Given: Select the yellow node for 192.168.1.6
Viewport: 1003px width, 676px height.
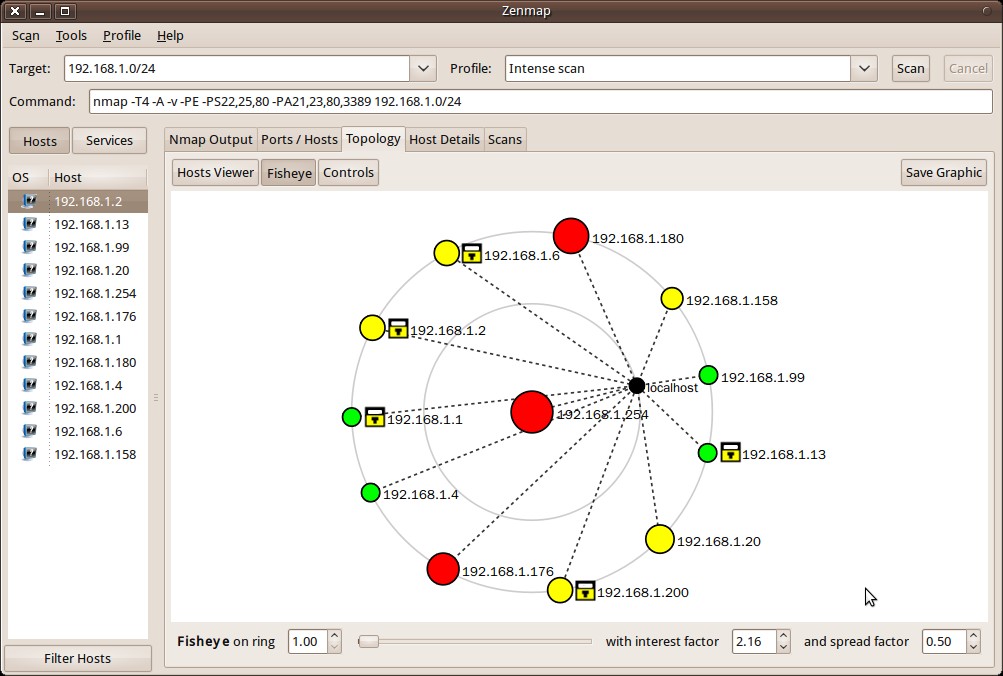Looking at the screenshot, I should [x=446, y=253].
